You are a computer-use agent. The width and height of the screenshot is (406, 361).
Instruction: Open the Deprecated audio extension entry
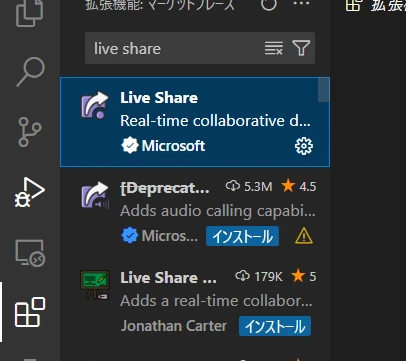(x=195, y=212)
